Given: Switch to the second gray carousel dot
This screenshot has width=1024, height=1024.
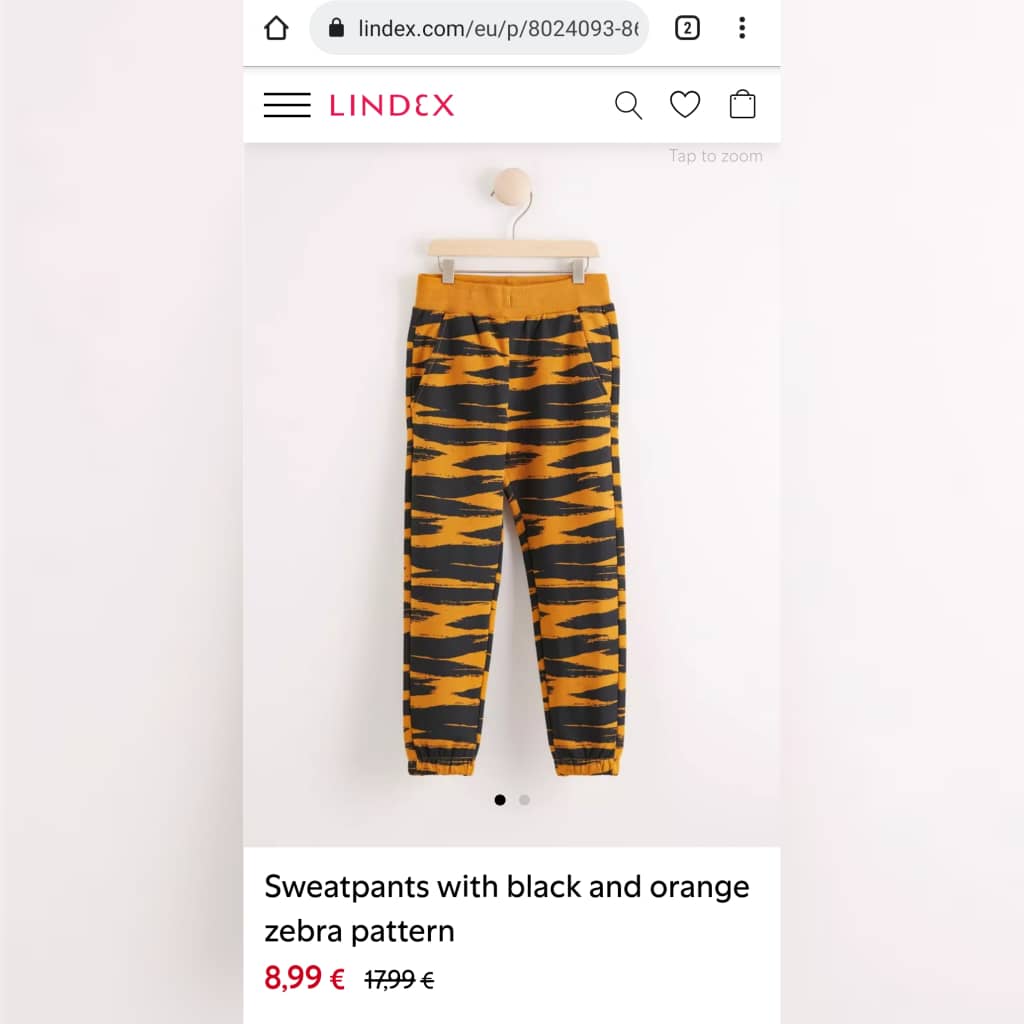Looking at the screenshot, I should click(524, 800).
